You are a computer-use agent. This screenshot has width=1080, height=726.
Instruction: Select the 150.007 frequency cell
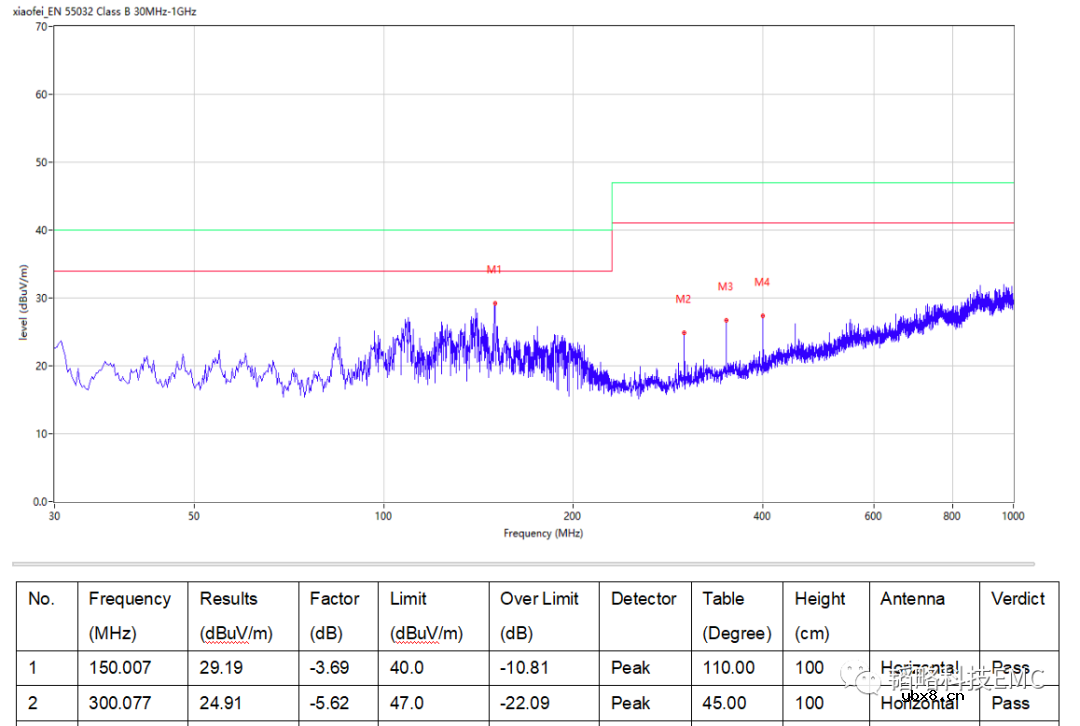pyautogui.click(x=119, y=668)
